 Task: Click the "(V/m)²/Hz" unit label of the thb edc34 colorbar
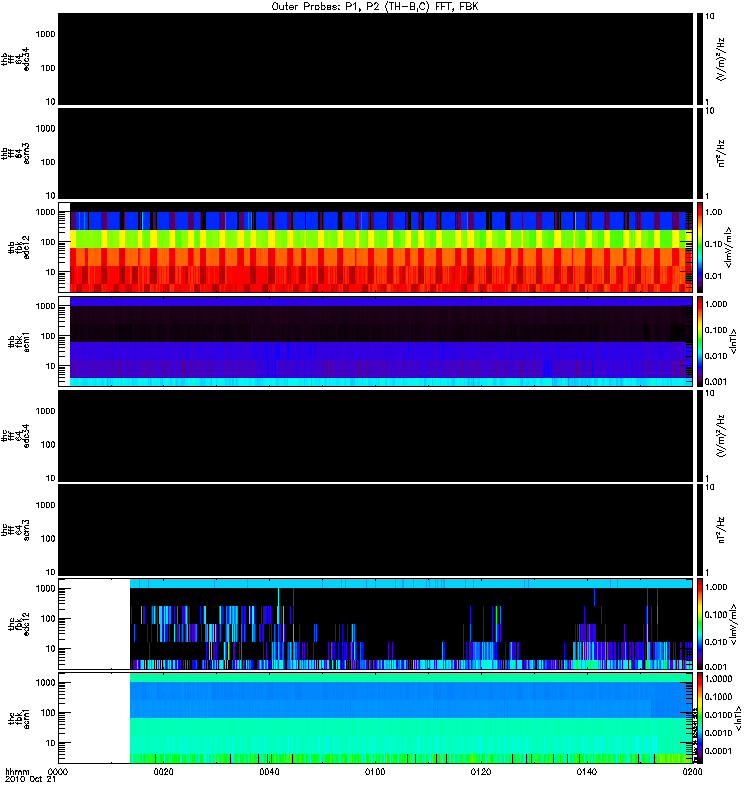coord(721,59)
